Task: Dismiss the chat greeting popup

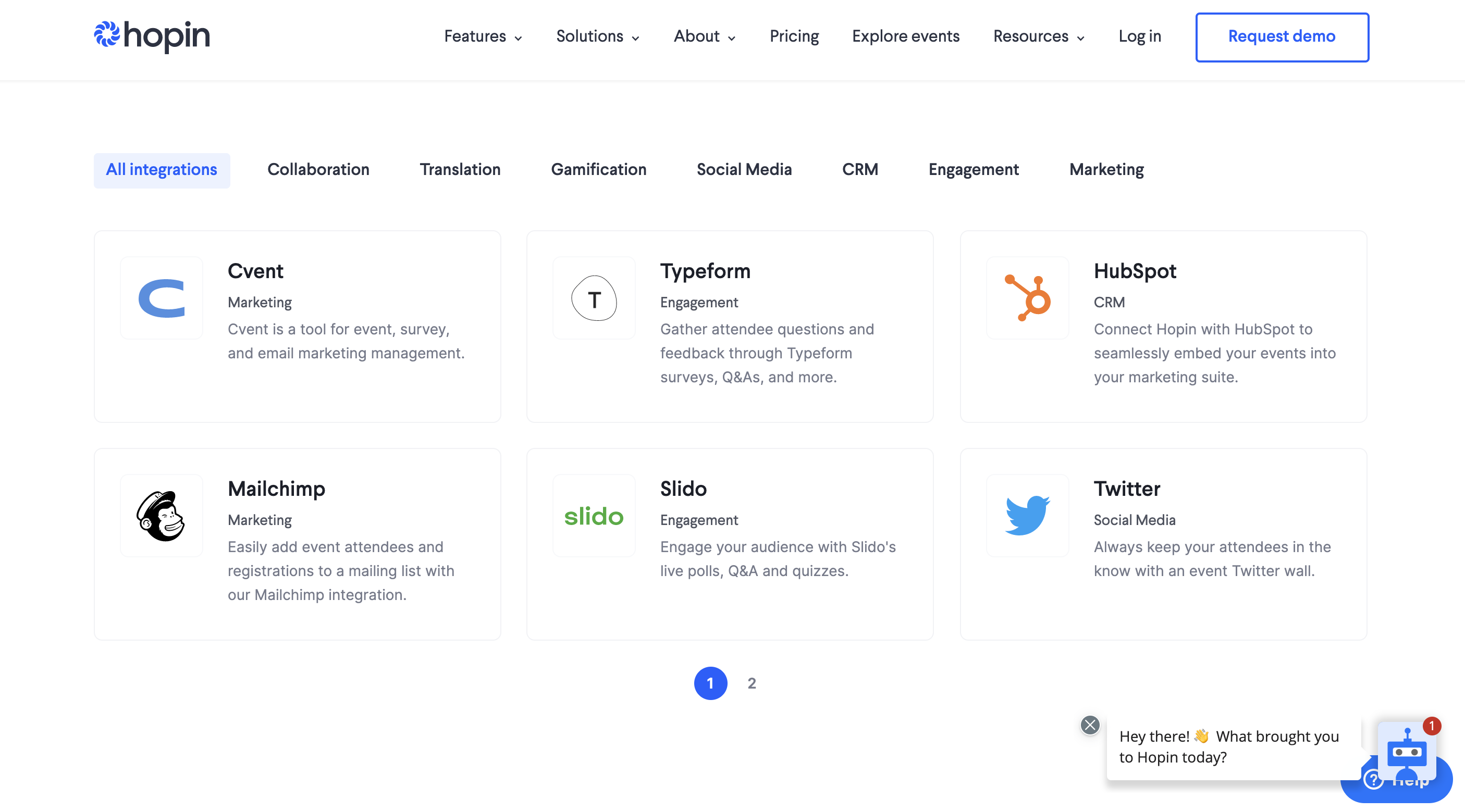Action: pyautogui.click(x=1090, y=725)
